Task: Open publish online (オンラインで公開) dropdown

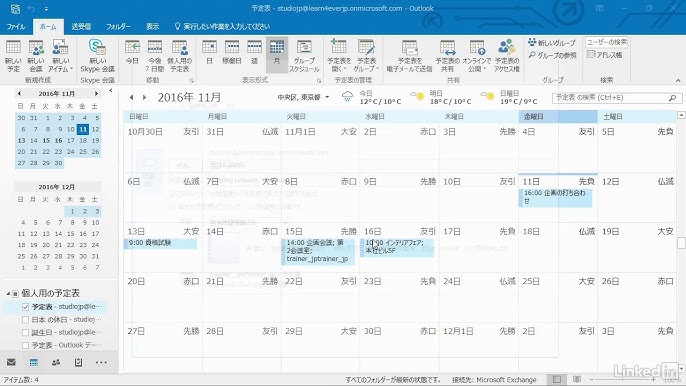Action: tap(477, 56)
